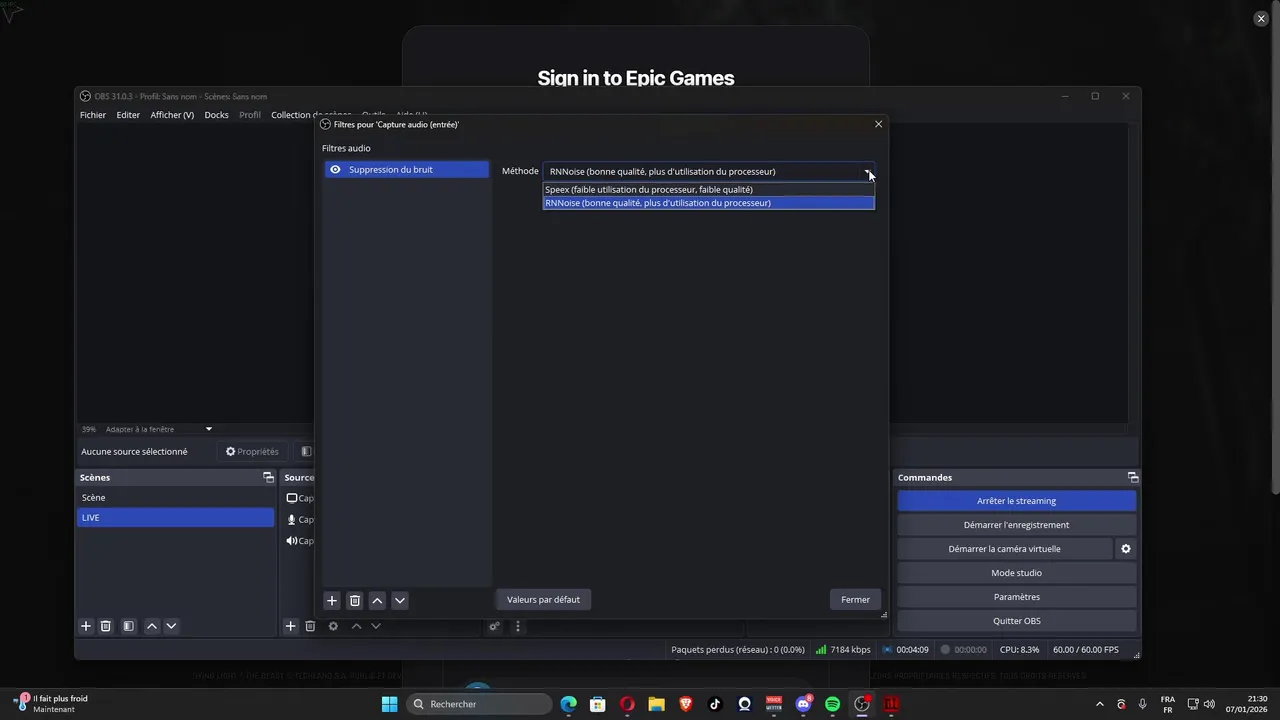Add a new audio filter with plus icon
This screenshot has width=1280, height=720.
coord(332,600)
